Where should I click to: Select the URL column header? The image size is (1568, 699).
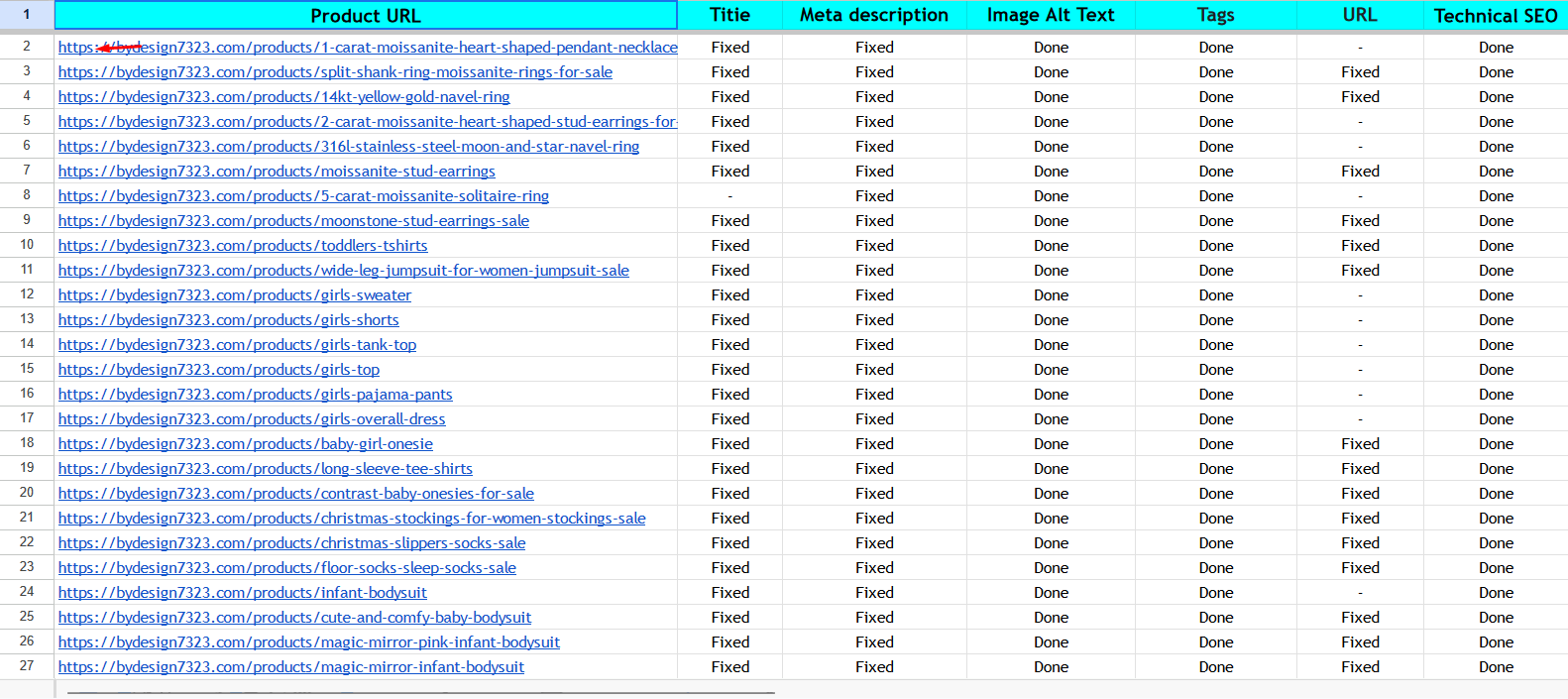[1360, 15]
